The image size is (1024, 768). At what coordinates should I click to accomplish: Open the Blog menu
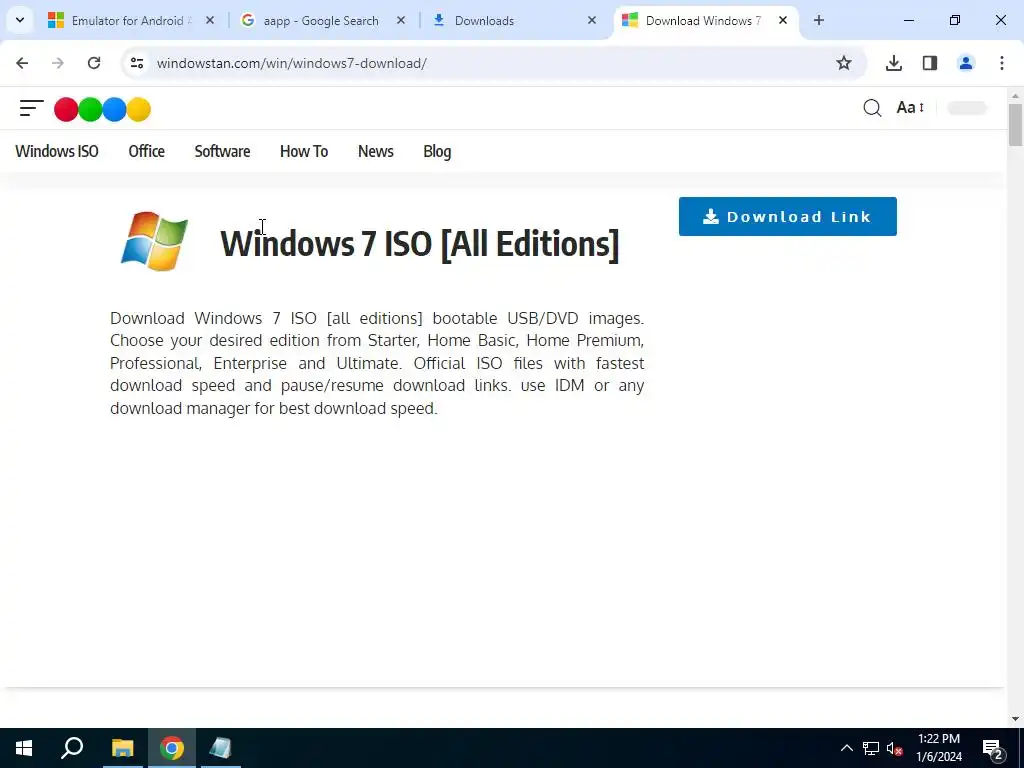tap(437, 152)
